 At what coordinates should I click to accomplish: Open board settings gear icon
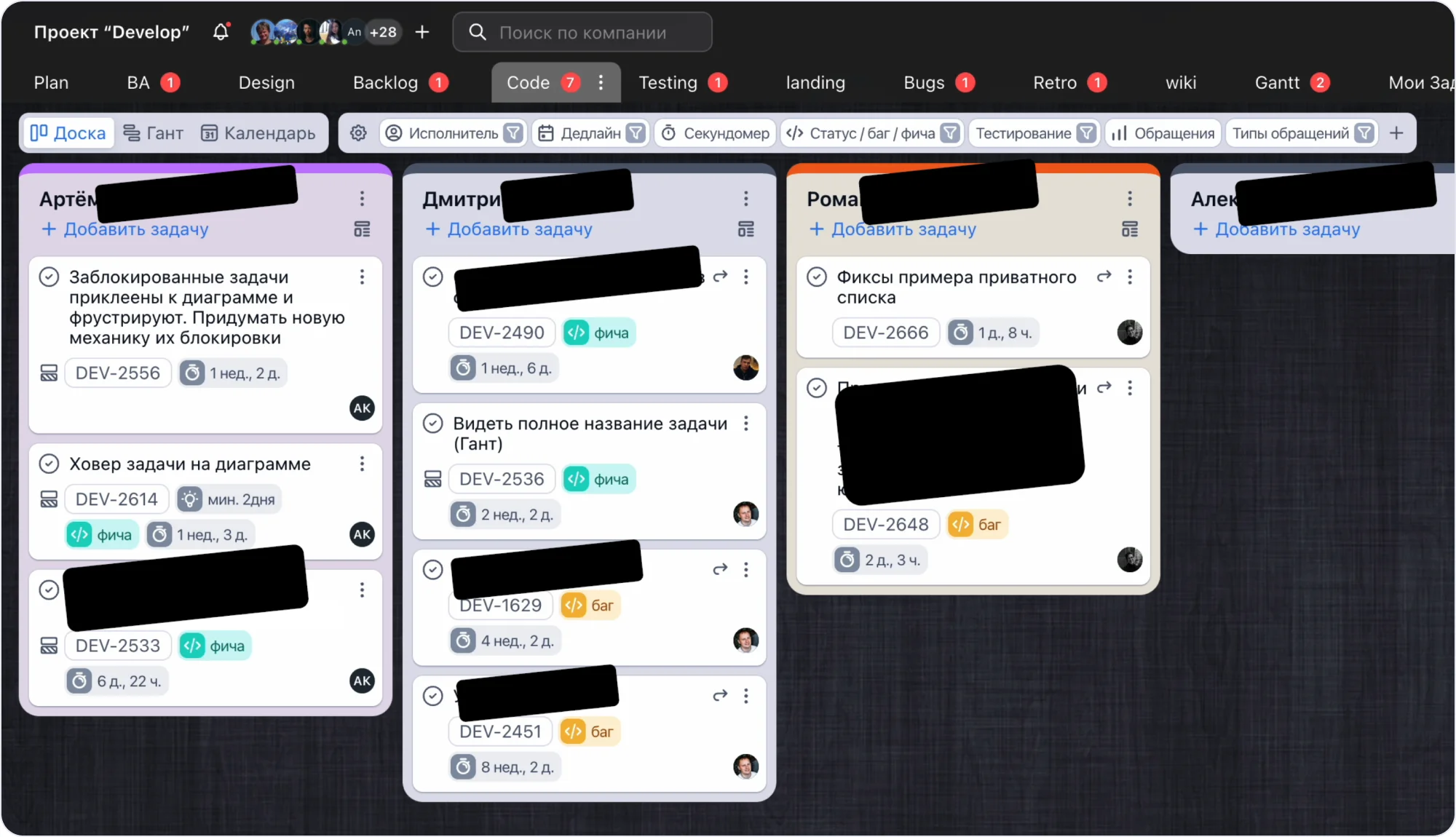click(x=358, y=133)
